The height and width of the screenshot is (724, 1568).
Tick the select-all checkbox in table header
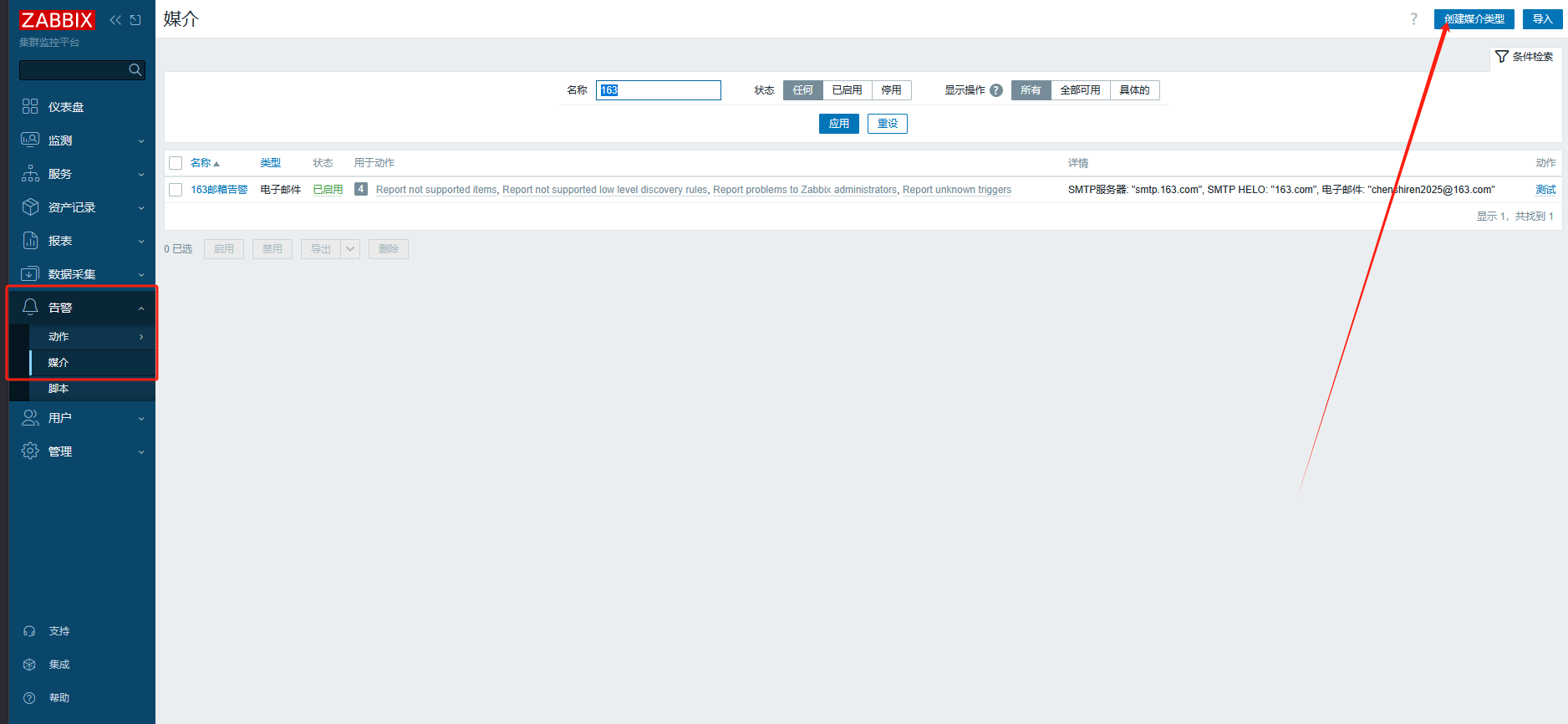[x=176, y=163]
